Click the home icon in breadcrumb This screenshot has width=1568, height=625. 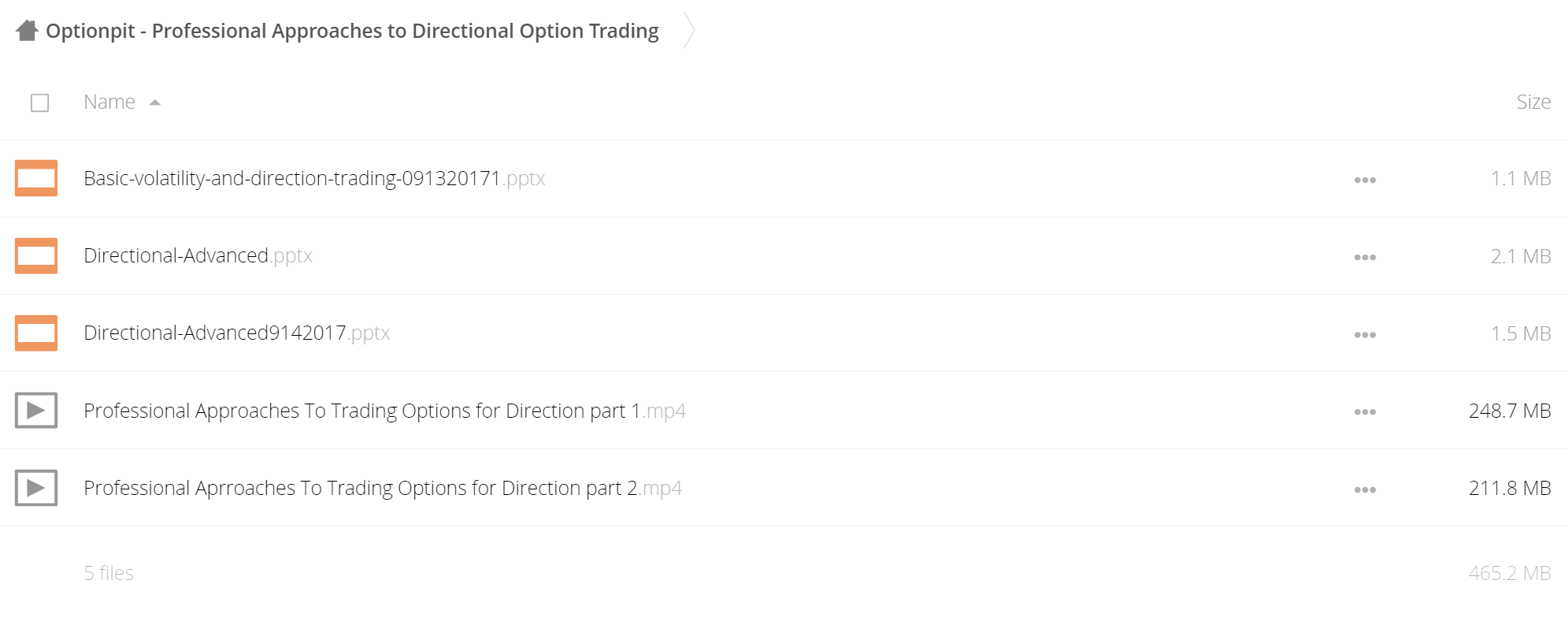[x=27, y=31]
